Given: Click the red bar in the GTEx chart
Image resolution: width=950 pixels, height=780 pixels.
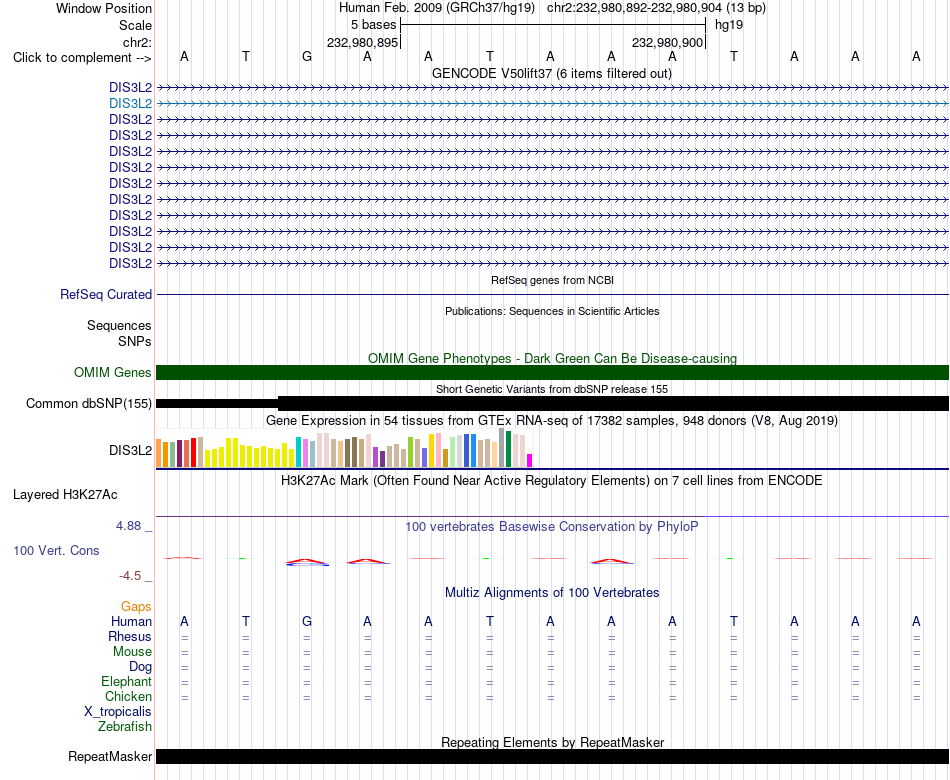Looking at the screenshot, I should pos(193,452).
